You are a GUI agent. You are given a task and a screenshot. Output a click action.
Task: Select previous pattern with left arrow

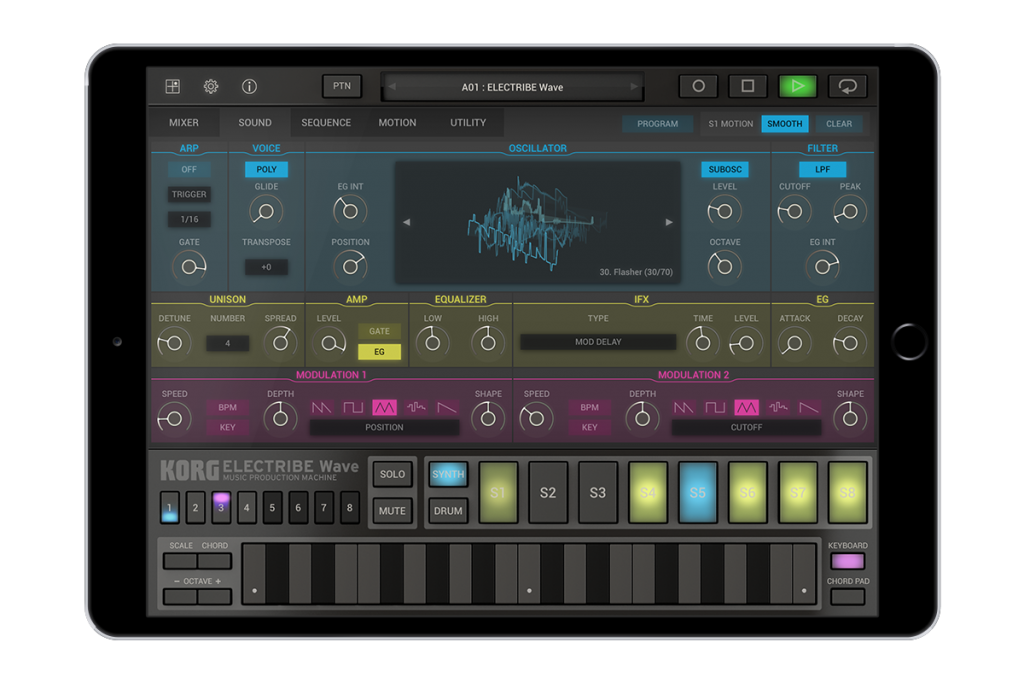392,87
